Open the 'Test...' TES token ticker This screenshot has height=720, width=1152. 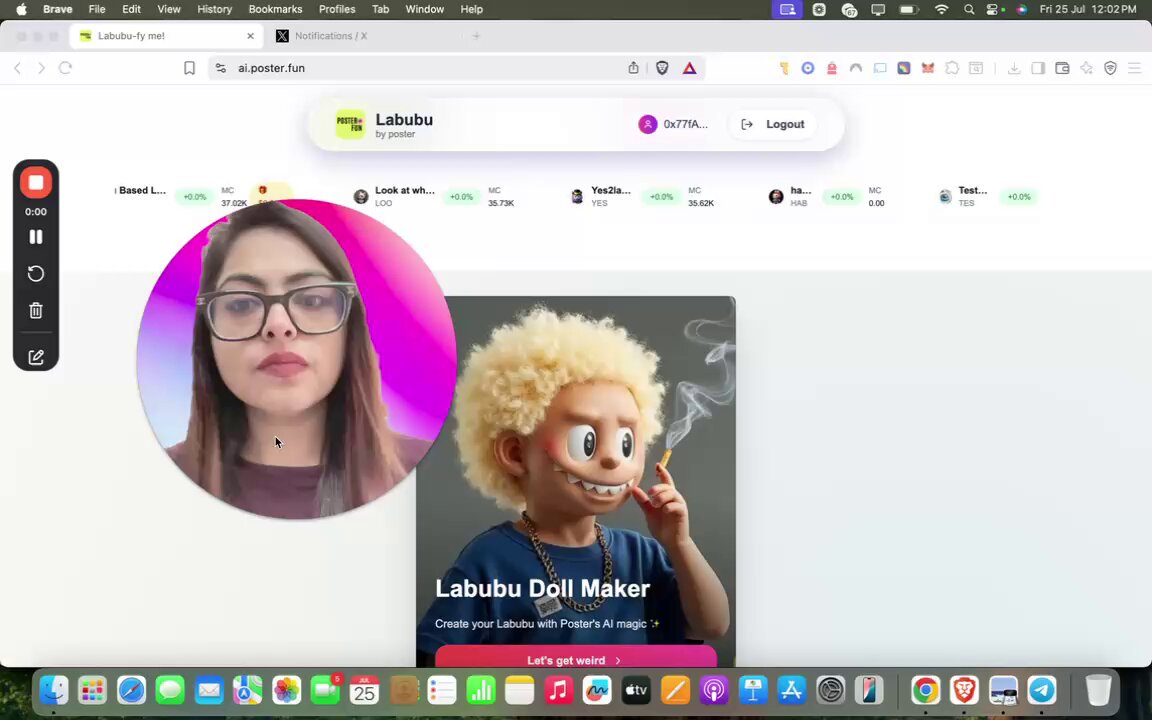[x=988, y=196]
